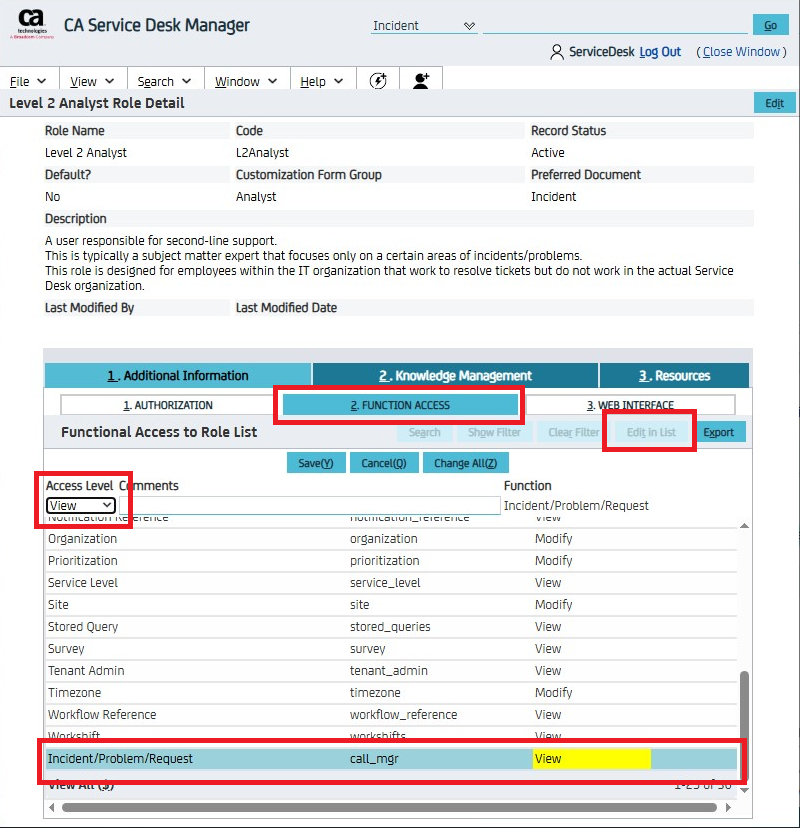800x828 pixels.
Task: Switch to Knowledge Management tab
Action: coord(455,375)
